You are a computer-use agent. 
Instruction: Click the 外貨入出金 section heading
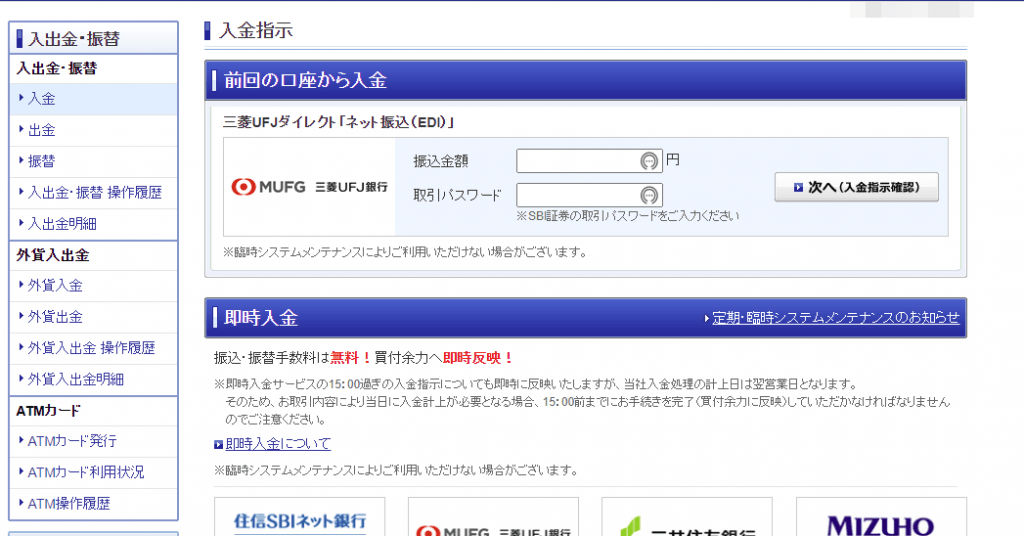(52, 255)
